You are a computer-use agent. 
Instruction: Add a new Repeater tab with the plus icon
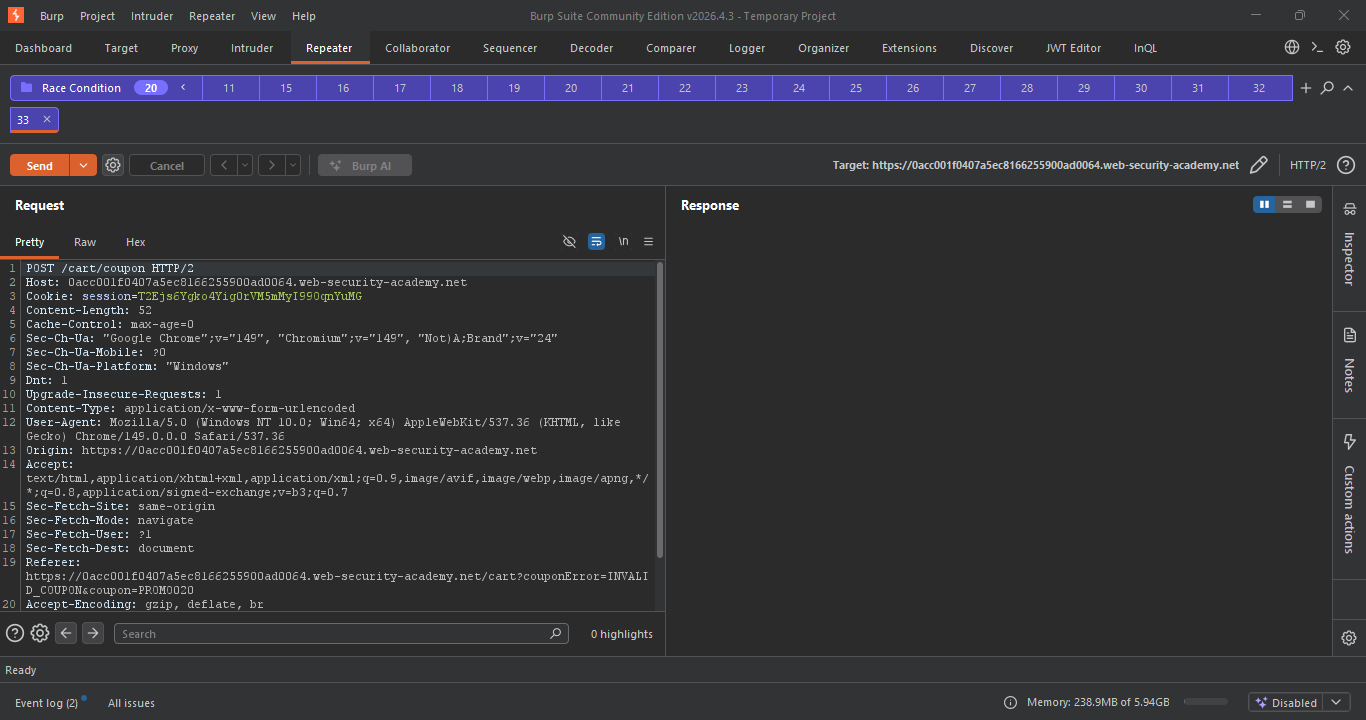pos(1305,88)
